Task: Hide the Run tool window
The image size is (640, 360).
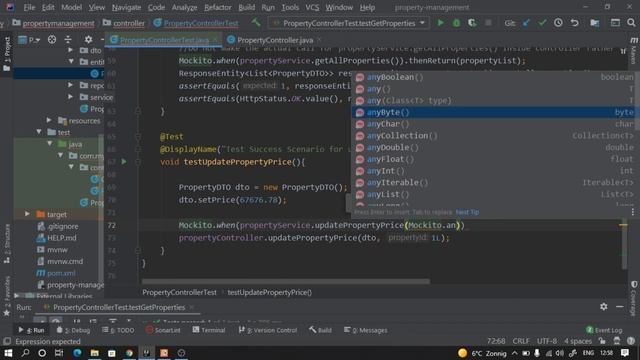Action: (x=620, y=307)
